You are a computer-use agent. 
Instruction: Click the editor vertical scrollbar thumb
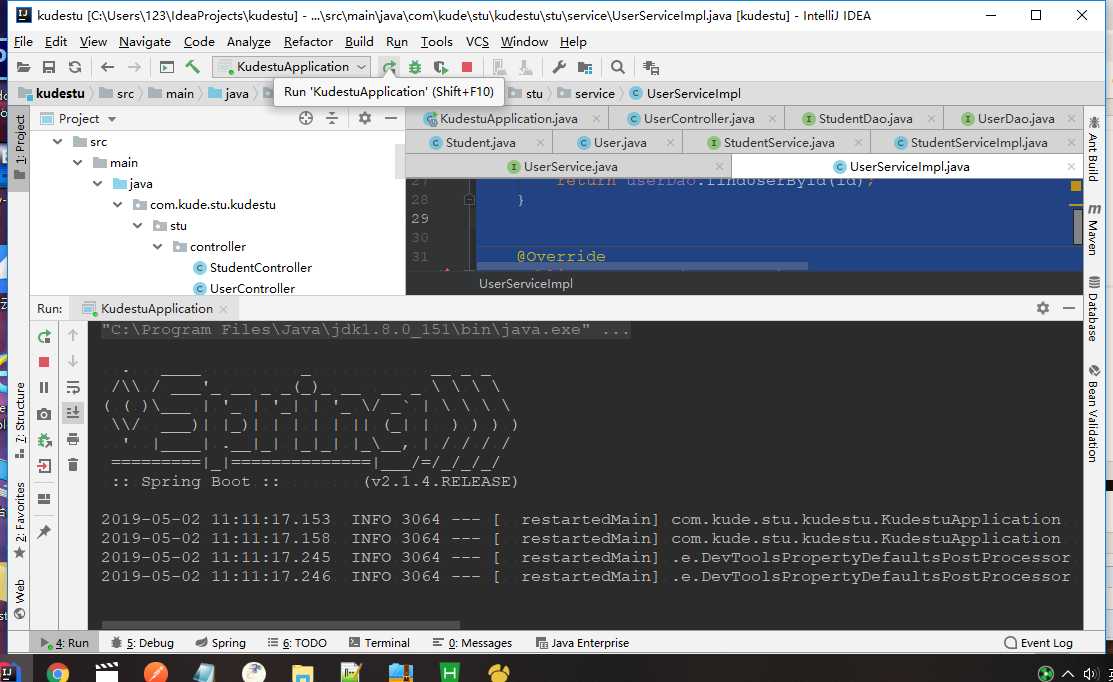pos(1078,227)
